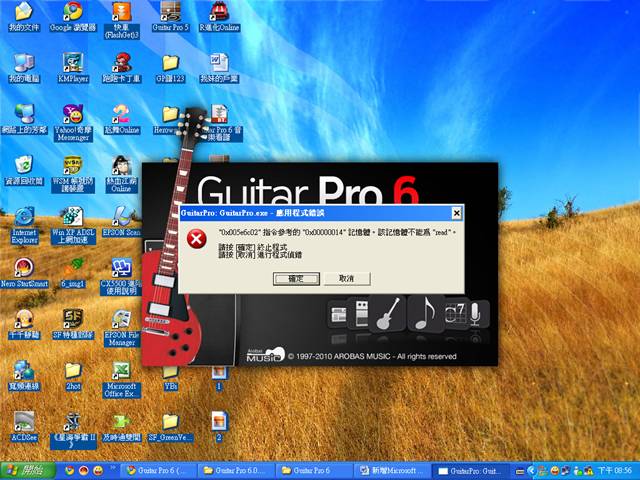Click the 取消 button in error dialog
Screen dimensions: 640x480
click(347, 279)
